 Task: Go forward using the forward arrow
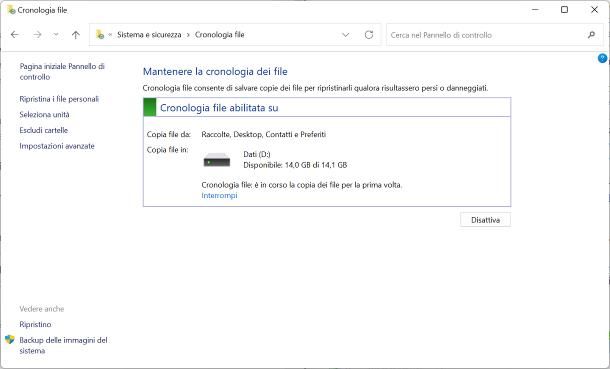coord(37,35)
